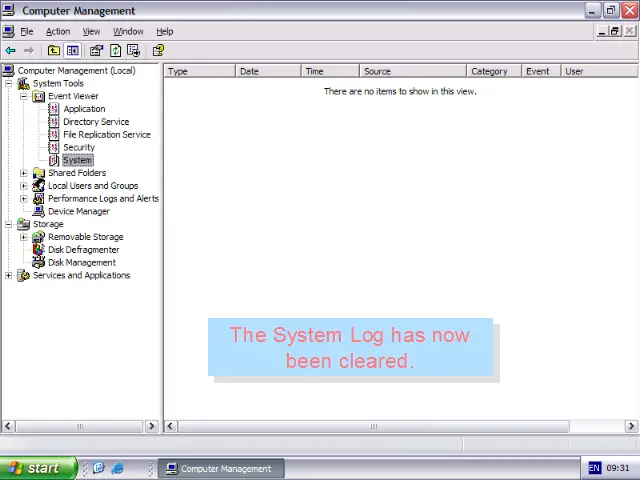This screenshot has width=640, height=480.
Task: Sort by the User column header
Action: pos(599,71)
